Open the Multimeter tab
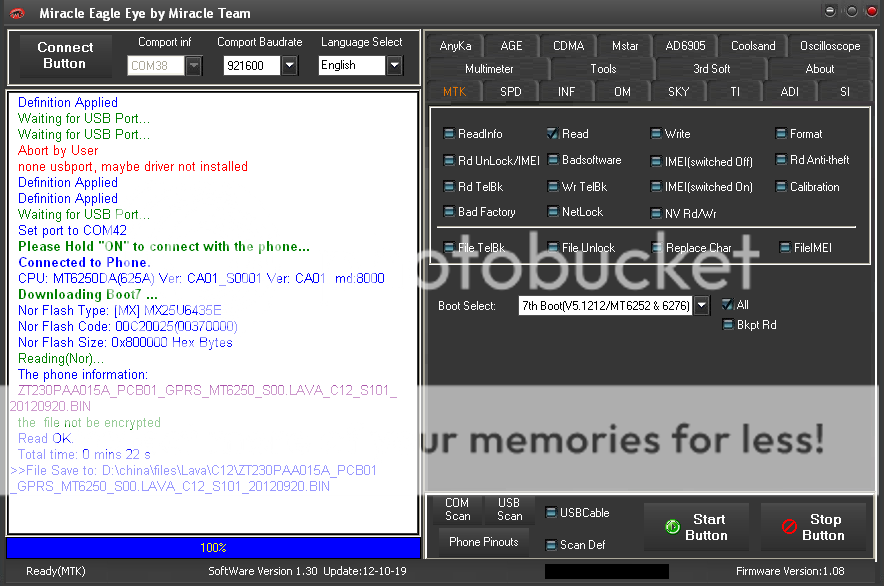 (x=489, y=69)
